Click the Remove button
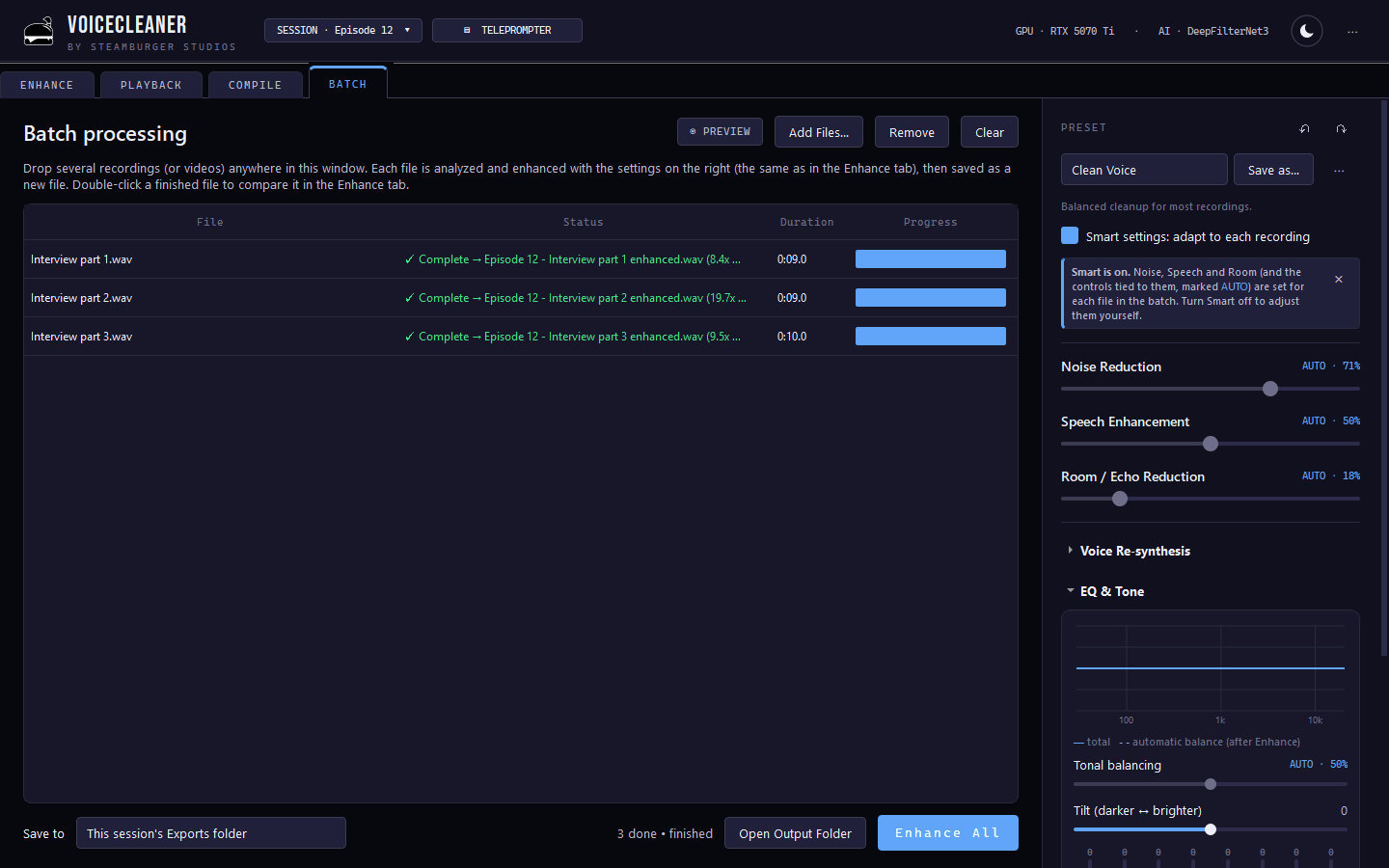Image resolution: width=1389 pixels, height=868 pixels. click(x=912, y=132)
